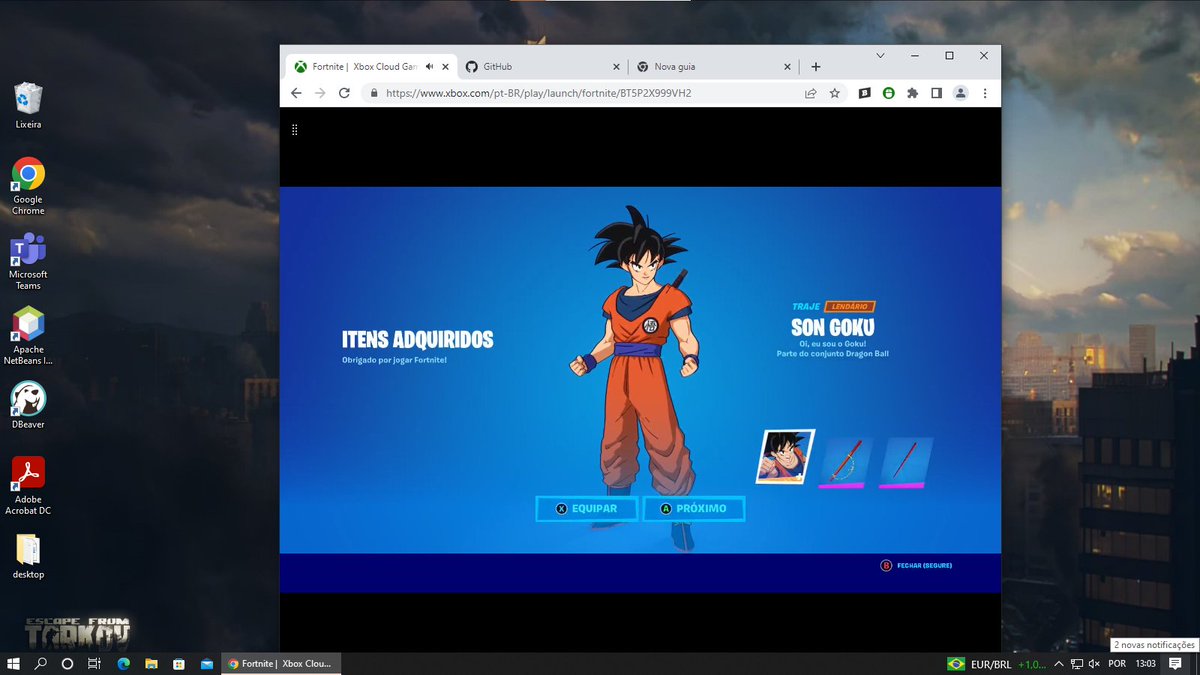
Task: Click the orange LENDÁRIO rarity tag
Action: tap(851, 306)
